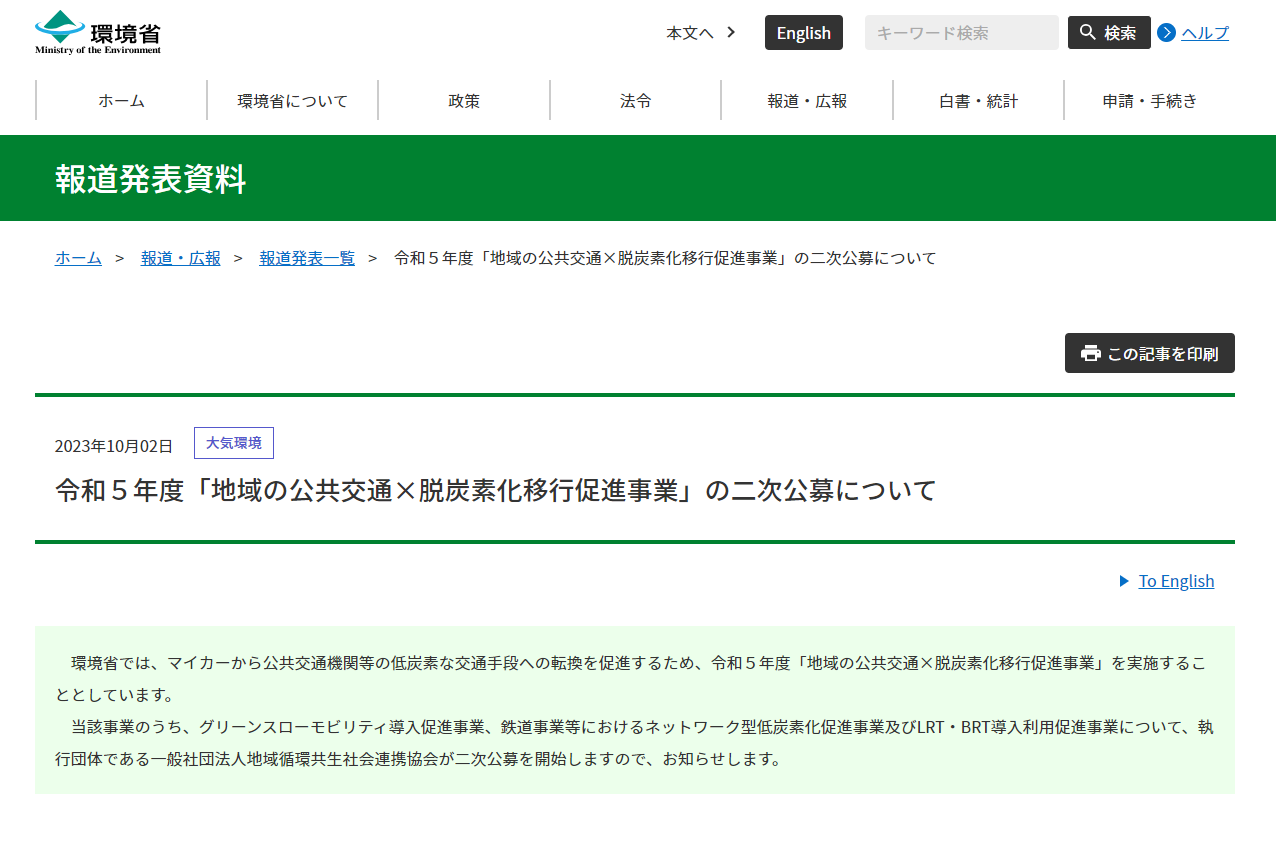
Task: Click the 大気環境 category tag
Action: 233,443
